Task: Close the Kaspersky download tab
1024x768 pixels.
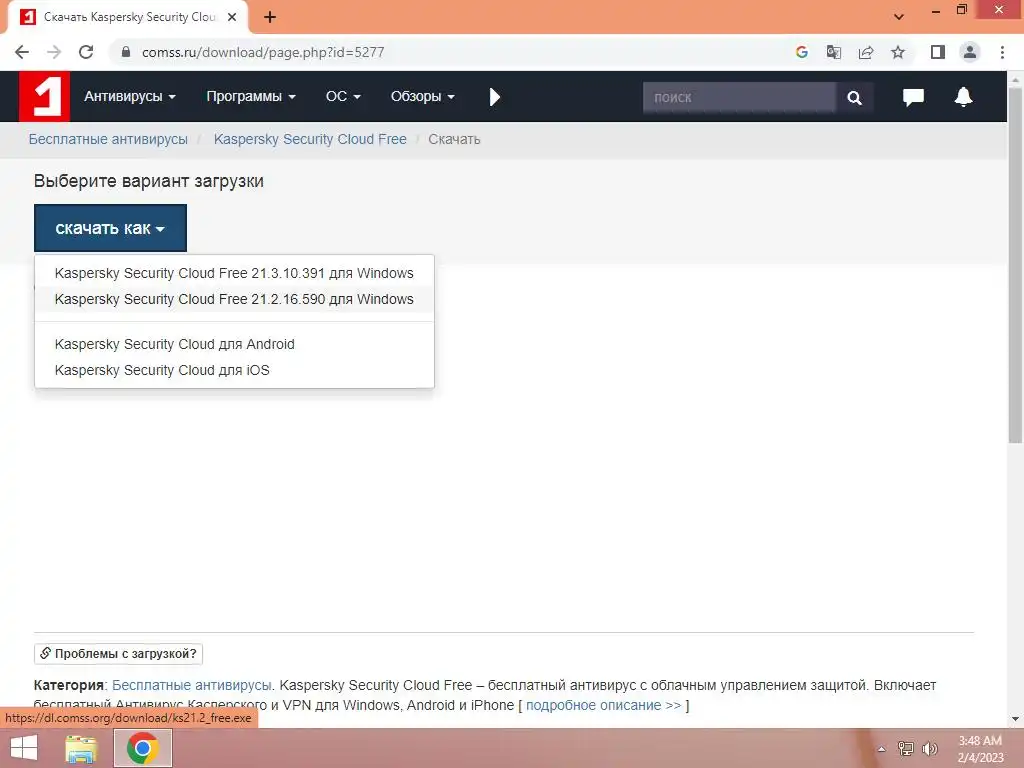Action: point(232,17)
